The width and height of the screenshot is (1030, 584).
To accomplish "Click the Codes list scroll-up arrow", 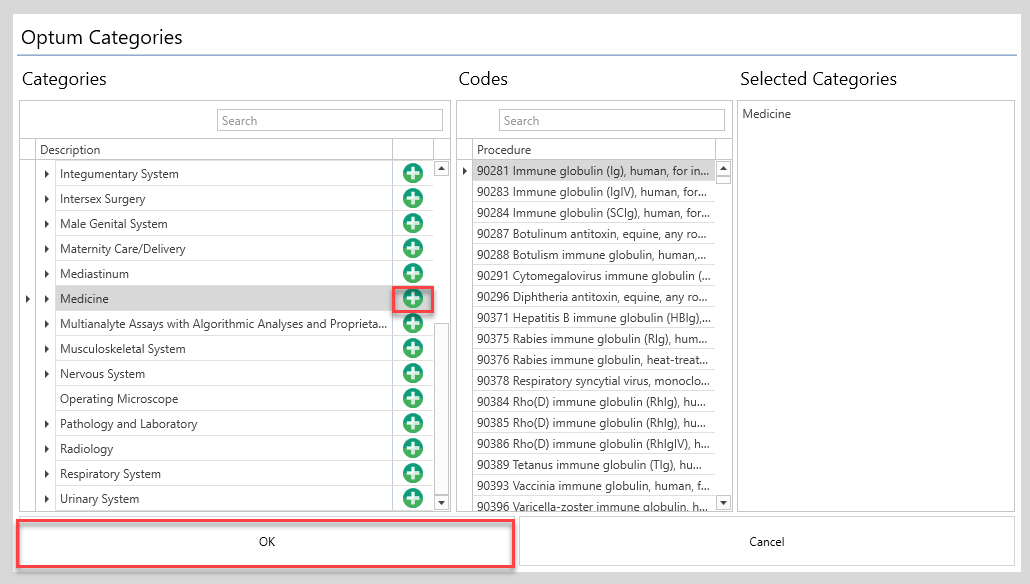I will tap(723, 169).
